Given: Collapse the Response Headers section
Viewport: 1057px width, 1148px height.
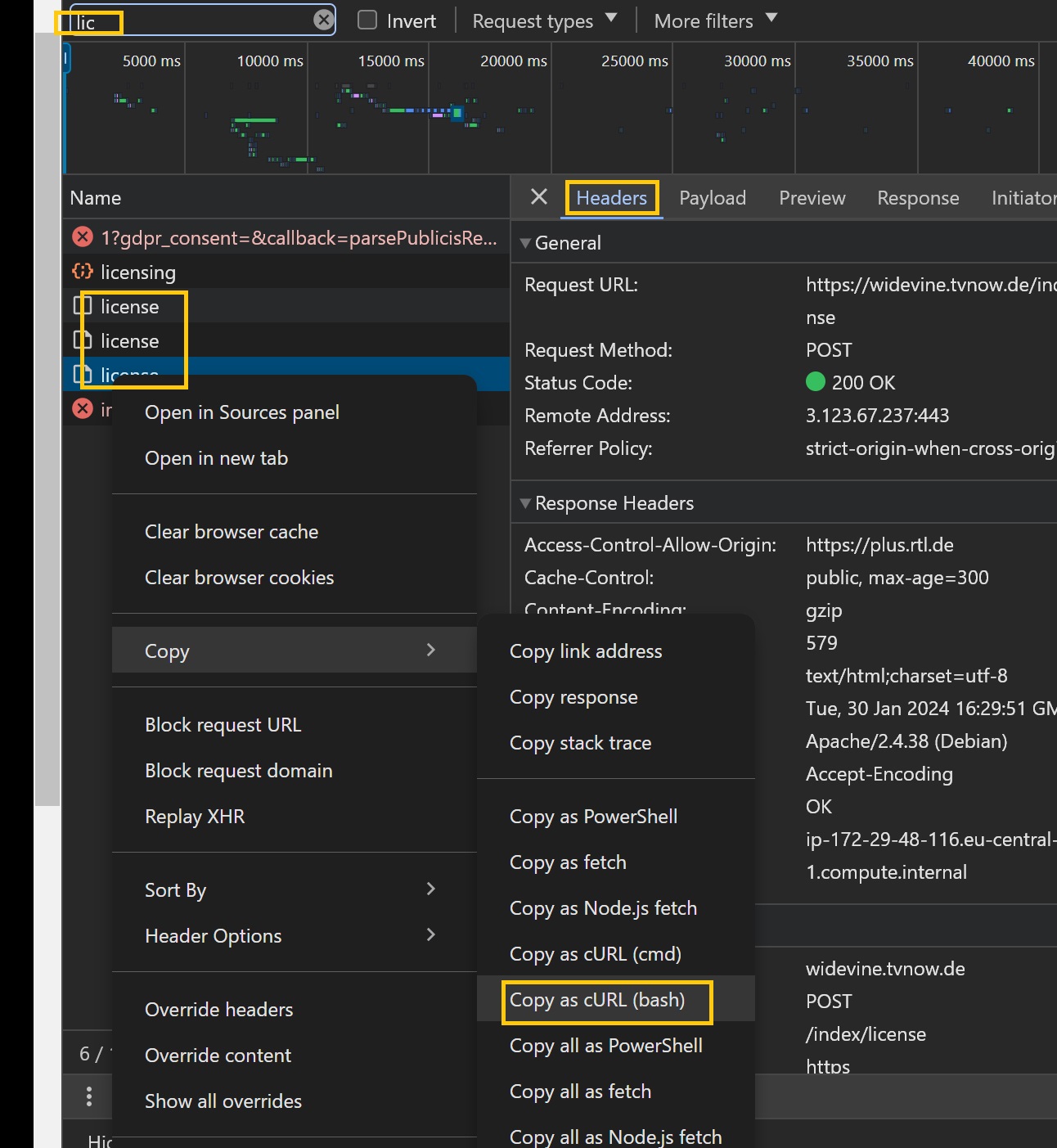Looking at the screenshot, I should pos(526,503).
